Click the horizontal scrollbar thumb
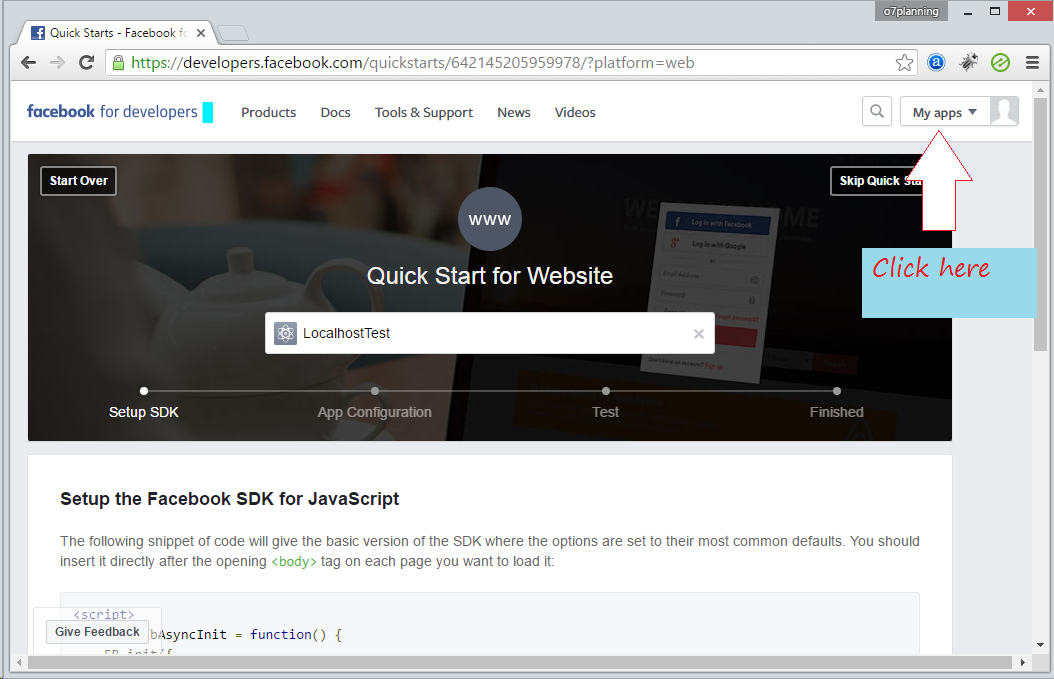Viewport: 1054px width, 679px height. [520, 662]
